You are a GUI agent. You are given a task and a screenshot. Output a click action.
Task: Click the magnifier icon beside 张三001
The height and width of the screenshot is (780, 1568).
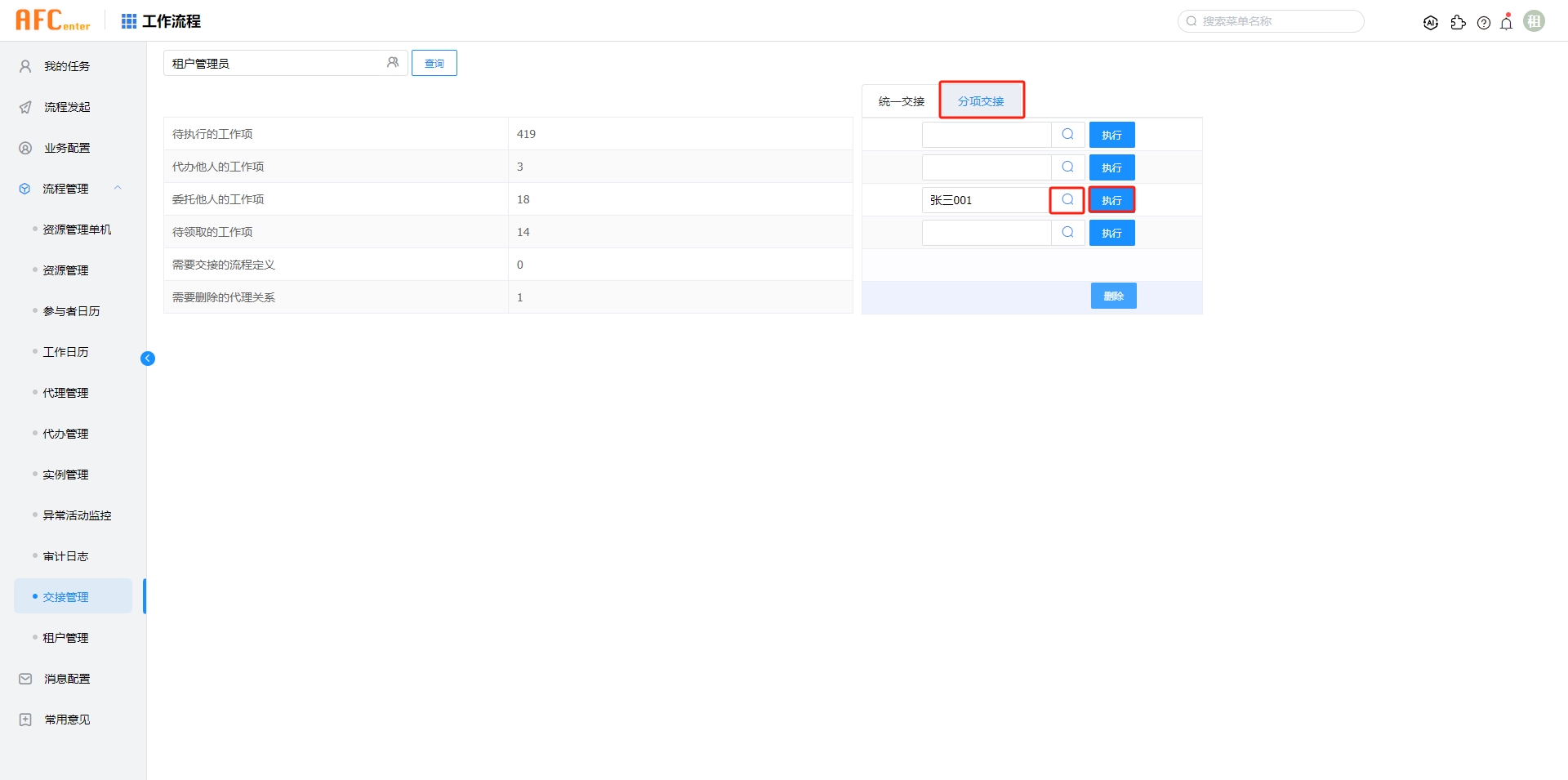click(x=1067, y=199)
